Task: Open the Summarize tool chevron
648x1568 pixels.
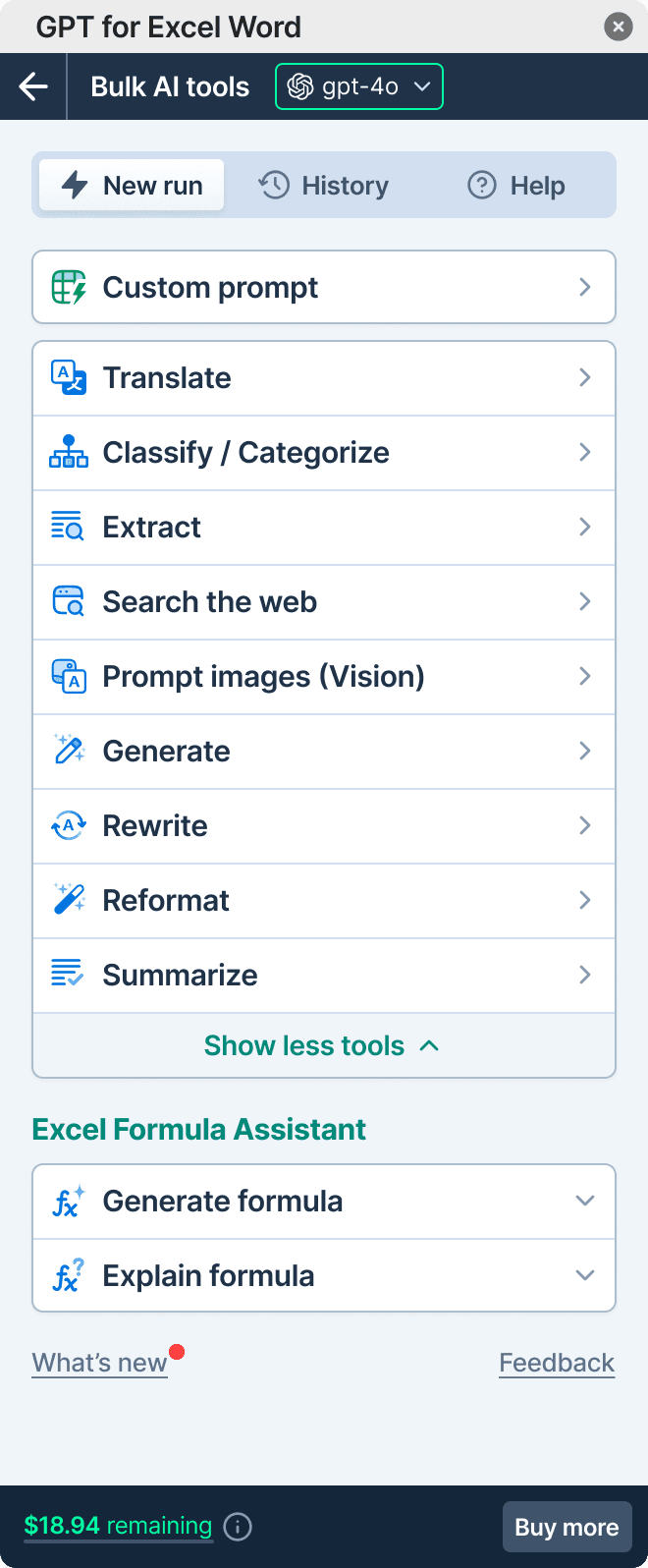Action: pos(585,975)
